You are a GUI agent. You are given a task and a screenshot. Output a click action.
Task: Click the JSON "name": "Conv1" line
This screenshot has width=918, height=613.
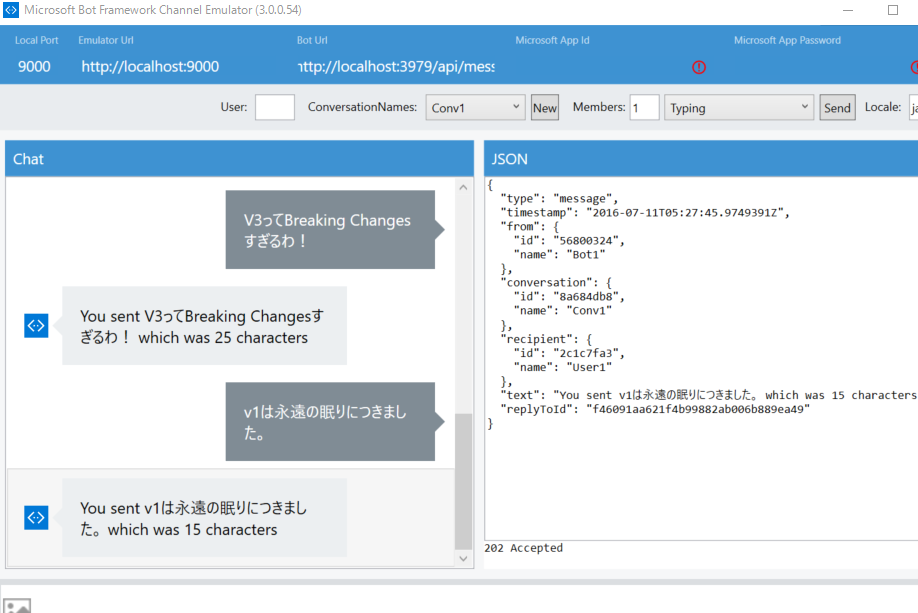pyautogui.click(x=563, y=311)
